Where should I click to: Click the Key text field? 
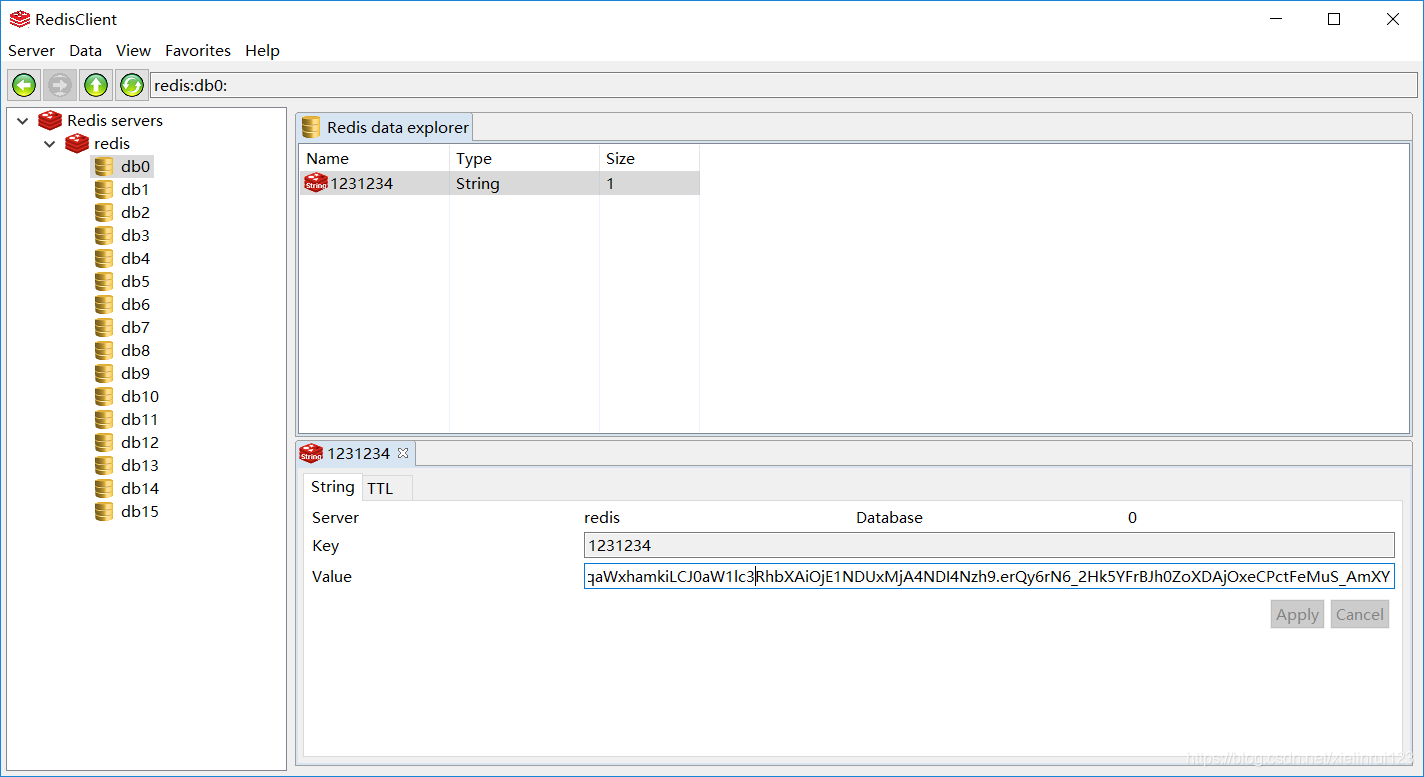tap(989, 545)
